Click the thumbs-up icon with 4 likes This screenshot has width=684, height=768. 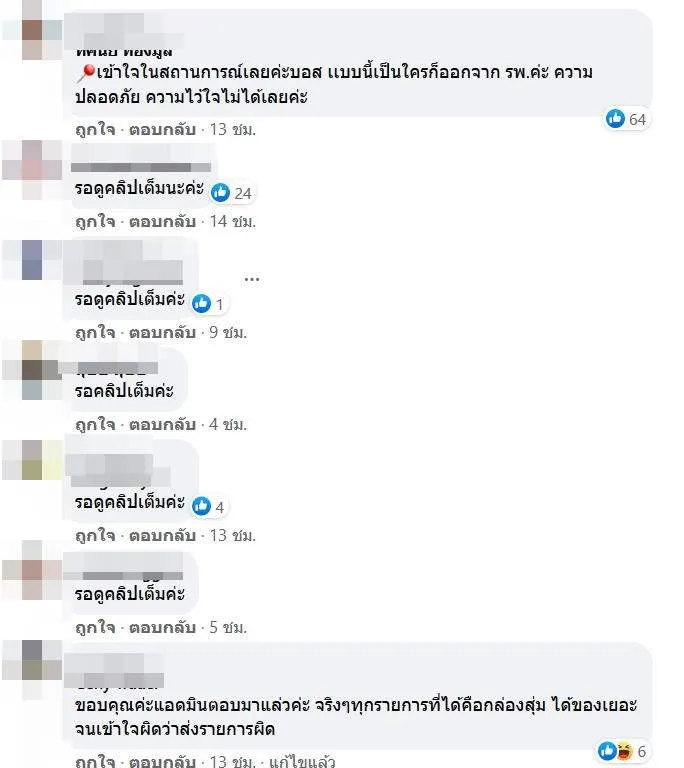tap(201, 506)
